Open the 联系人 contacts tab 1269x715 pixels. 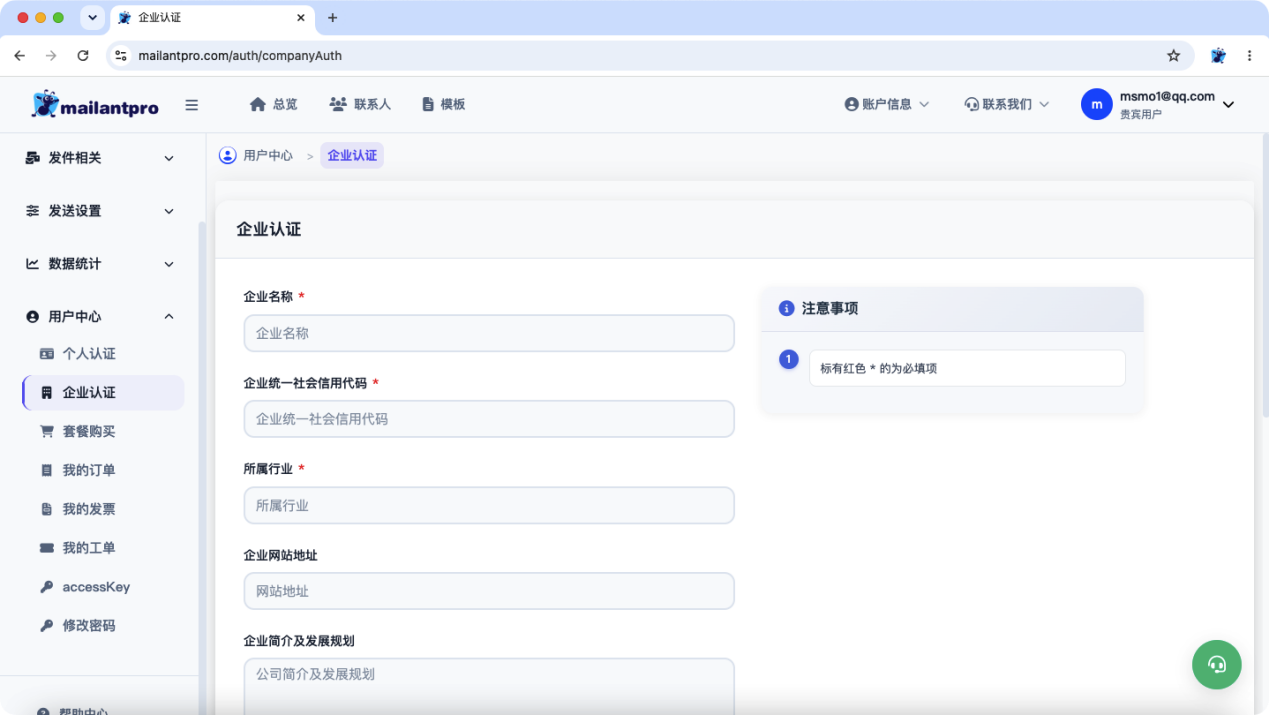coord(360,104)
